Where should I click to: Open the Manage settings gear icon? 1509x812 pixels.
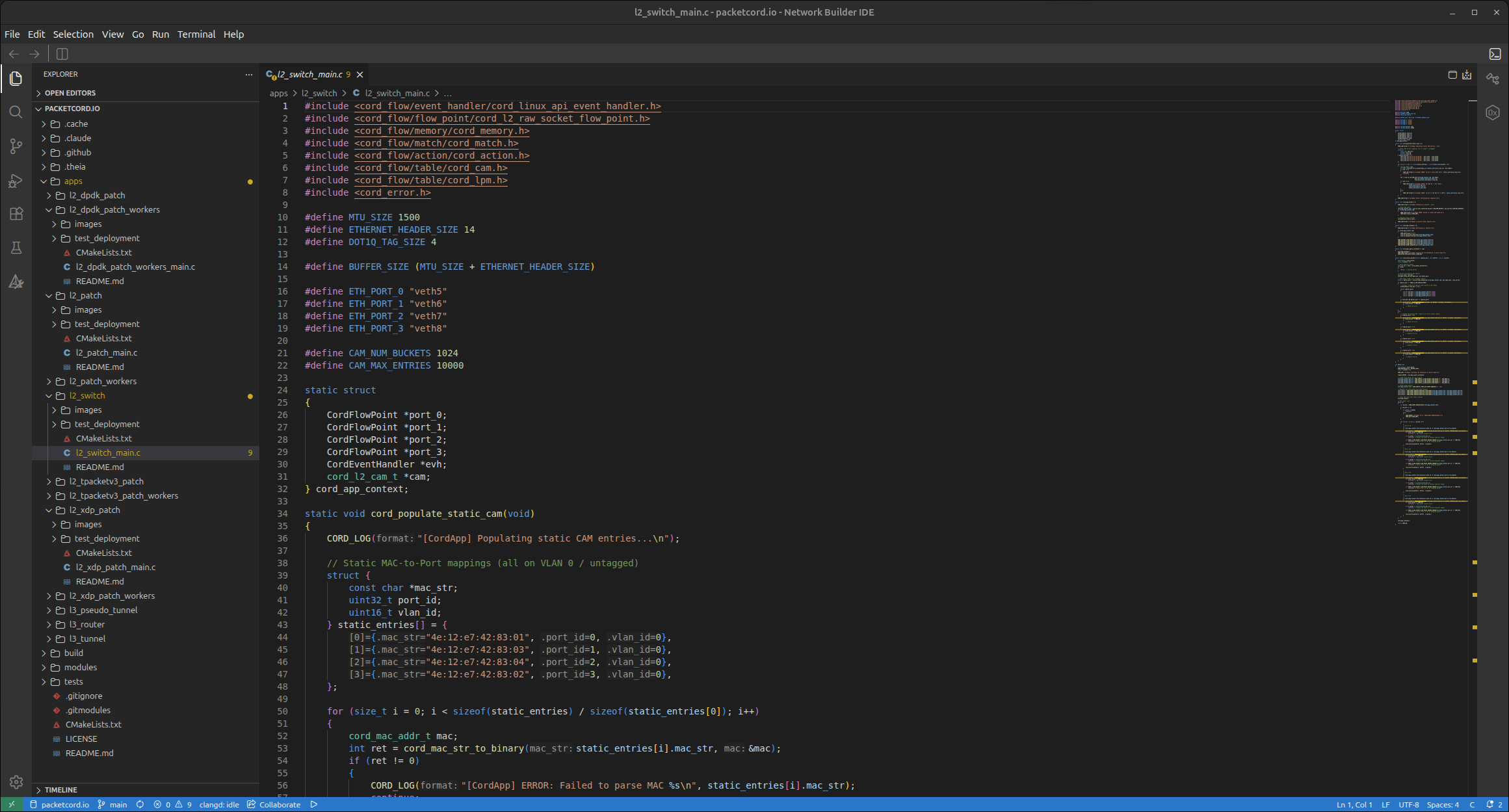16,782
